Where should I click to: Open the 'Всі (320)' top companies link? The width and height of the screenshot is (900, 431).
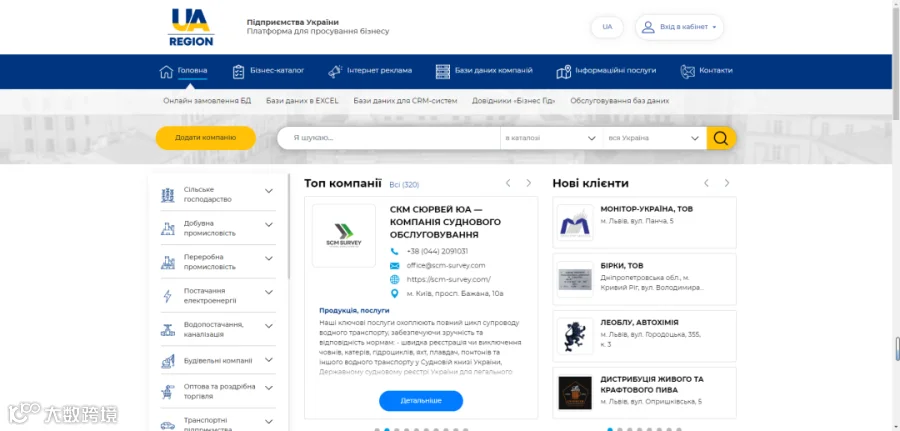[404, 185]
